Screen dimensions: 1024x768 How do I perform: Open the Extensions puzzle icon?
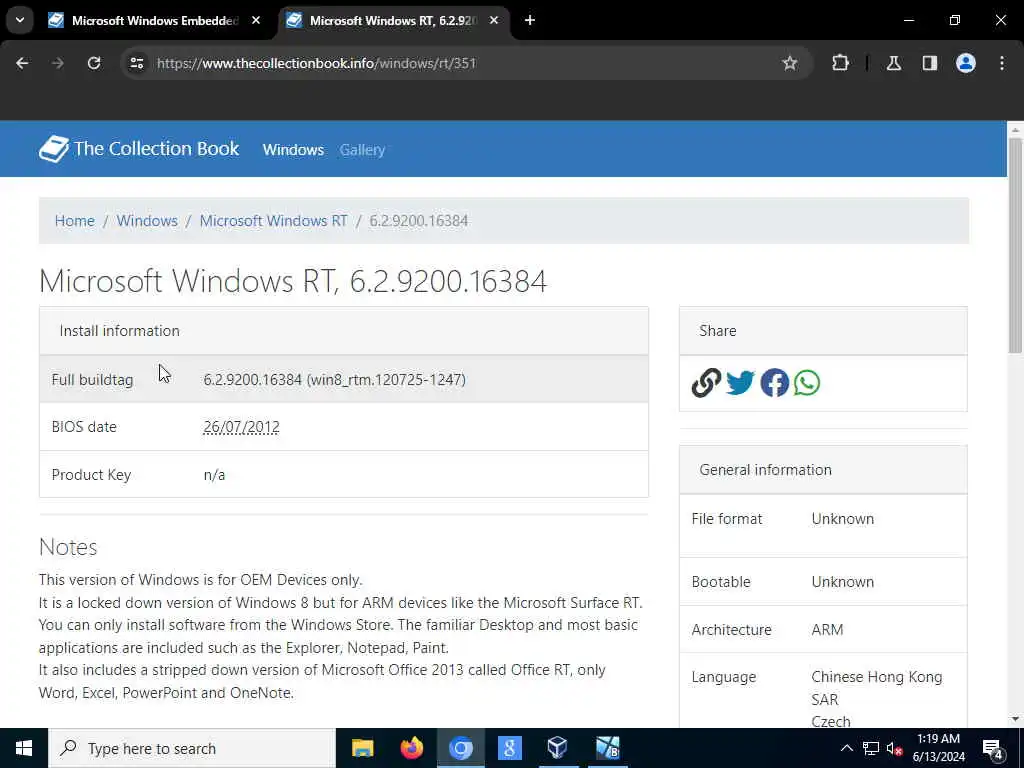840,63
